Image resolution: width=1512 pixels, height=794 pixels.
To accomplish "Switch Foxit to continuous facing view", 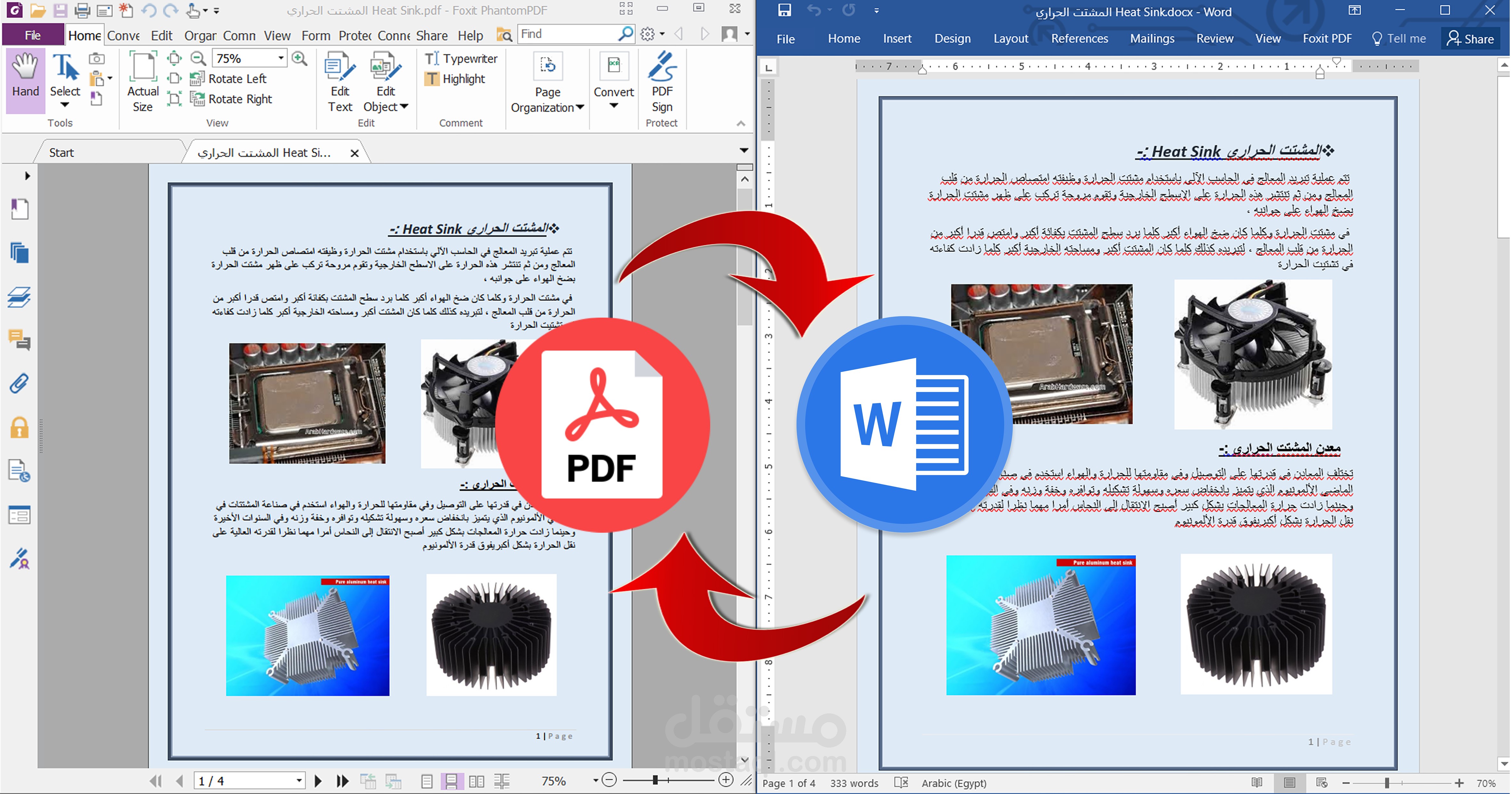I will point(502,781).
